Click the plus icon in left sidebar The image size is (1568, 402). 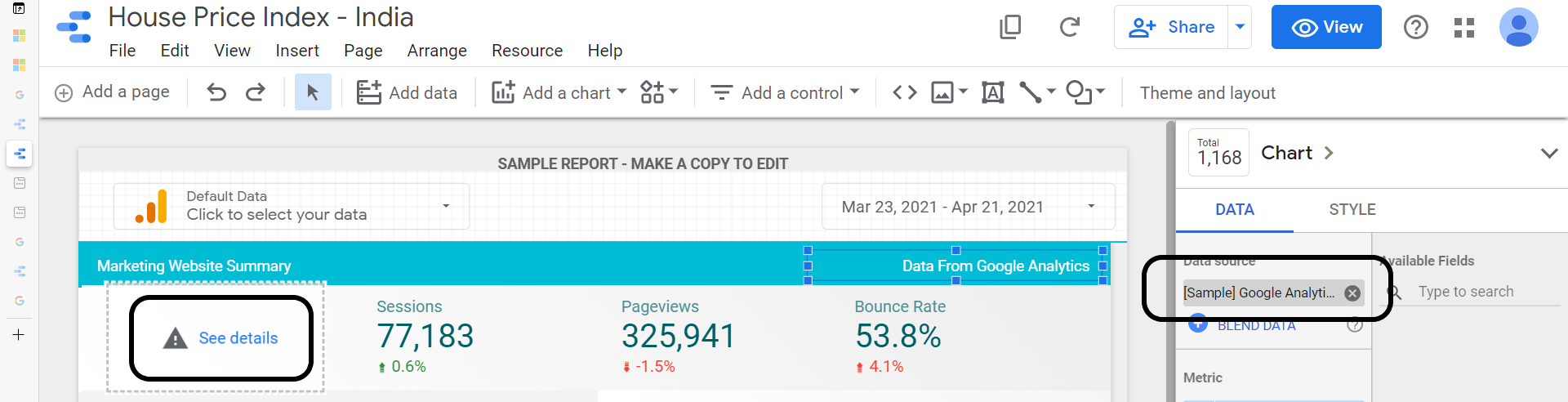click(x=19, y=335)
